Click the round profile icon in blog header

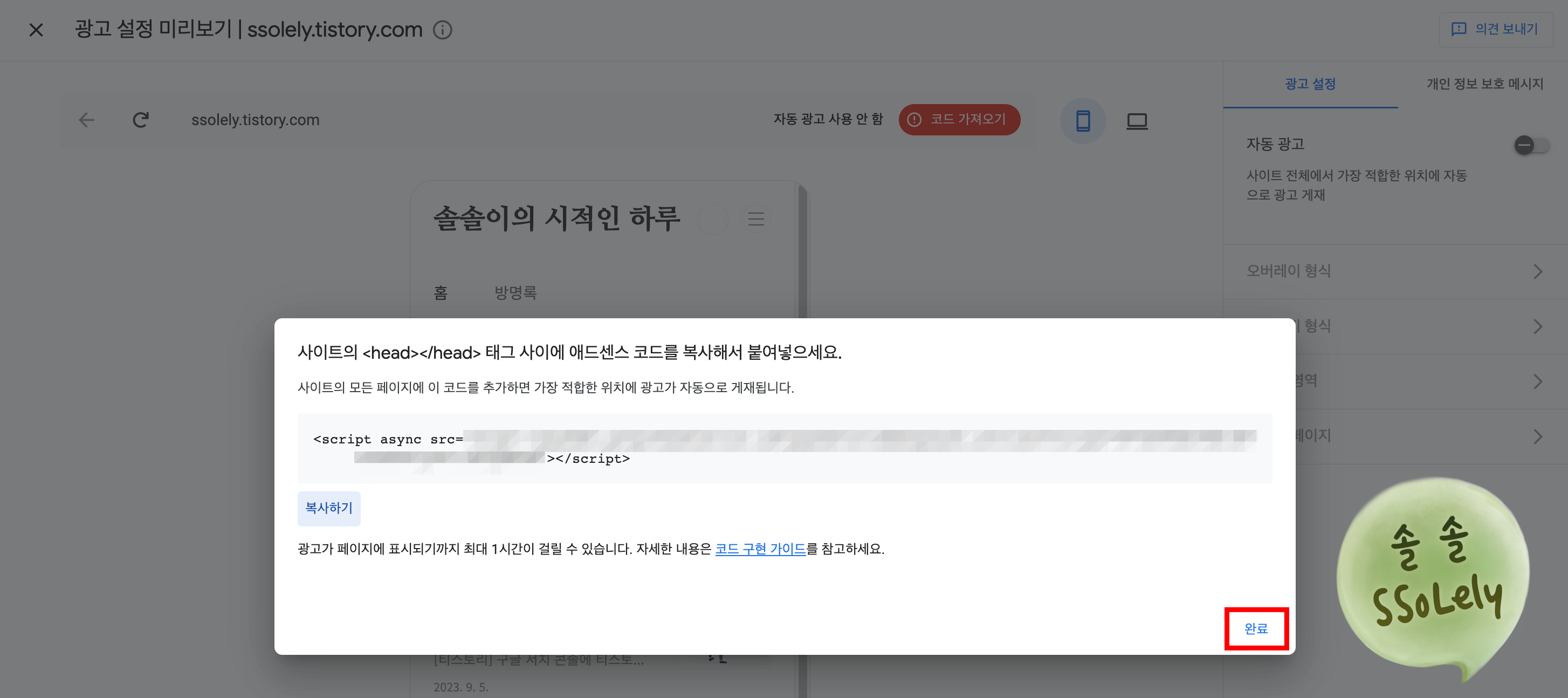[x=712, y=219]
